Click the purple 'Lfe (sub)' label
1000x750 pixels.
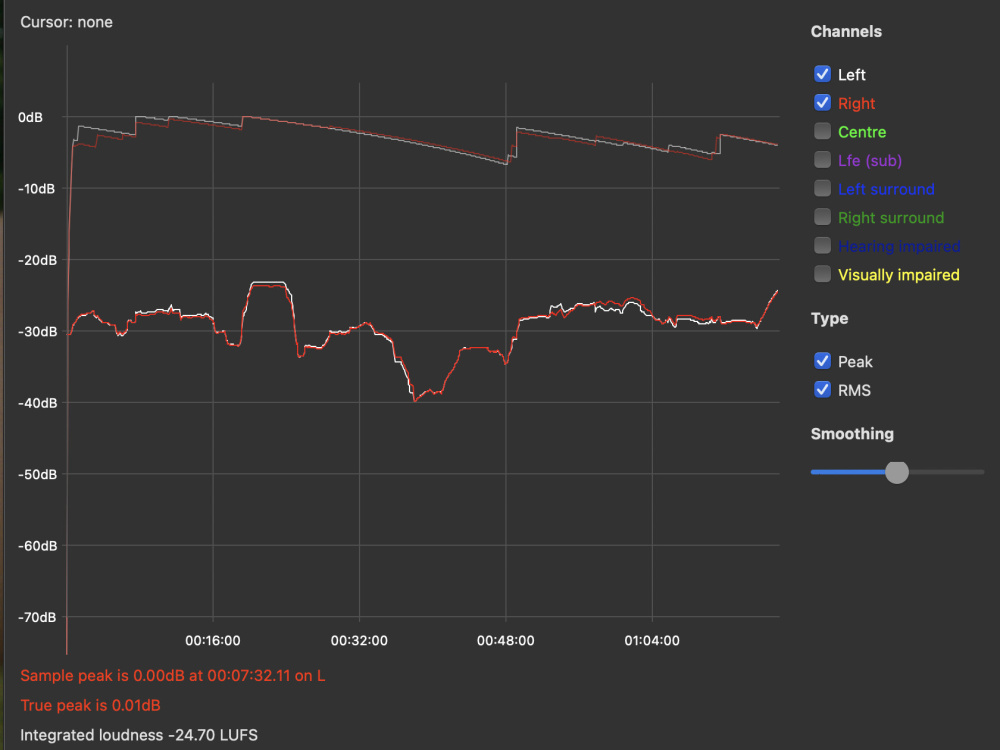870,161
